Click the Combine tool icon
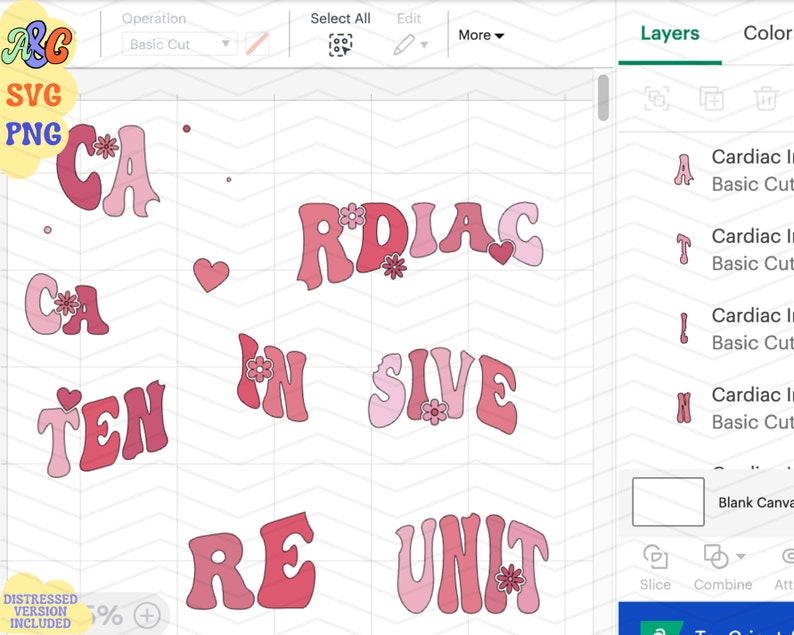The width and height of the screenshot is (794, 635). click(716, 557)
